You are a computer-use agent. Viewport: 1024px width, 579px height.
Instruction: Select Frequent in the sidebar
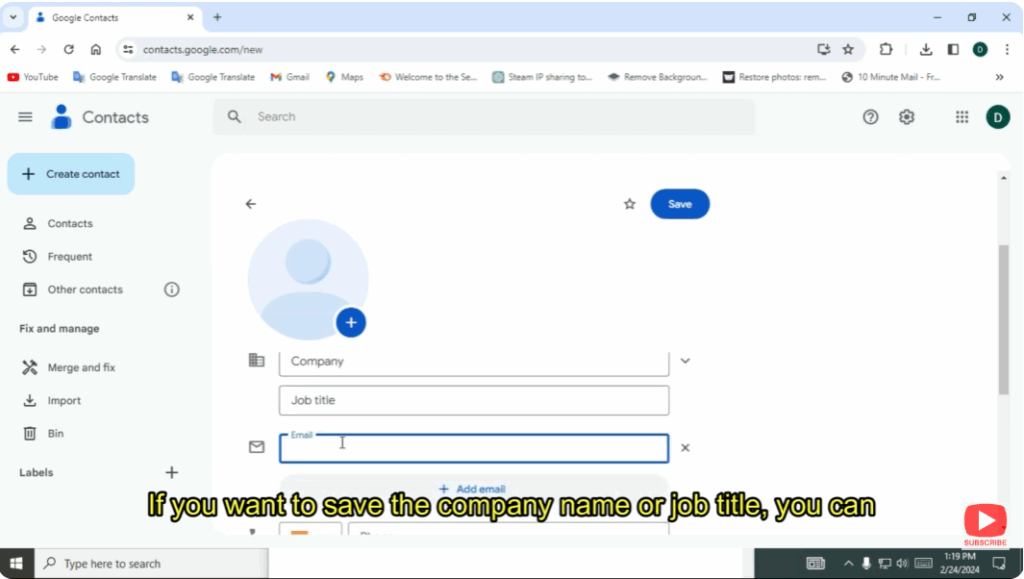(x=70, y=257)
